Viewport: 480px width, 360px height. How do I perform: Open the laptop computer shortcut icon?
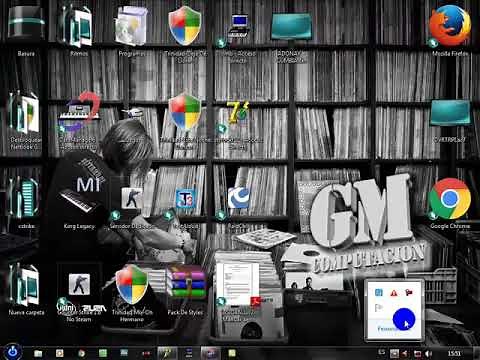point(239,25)
